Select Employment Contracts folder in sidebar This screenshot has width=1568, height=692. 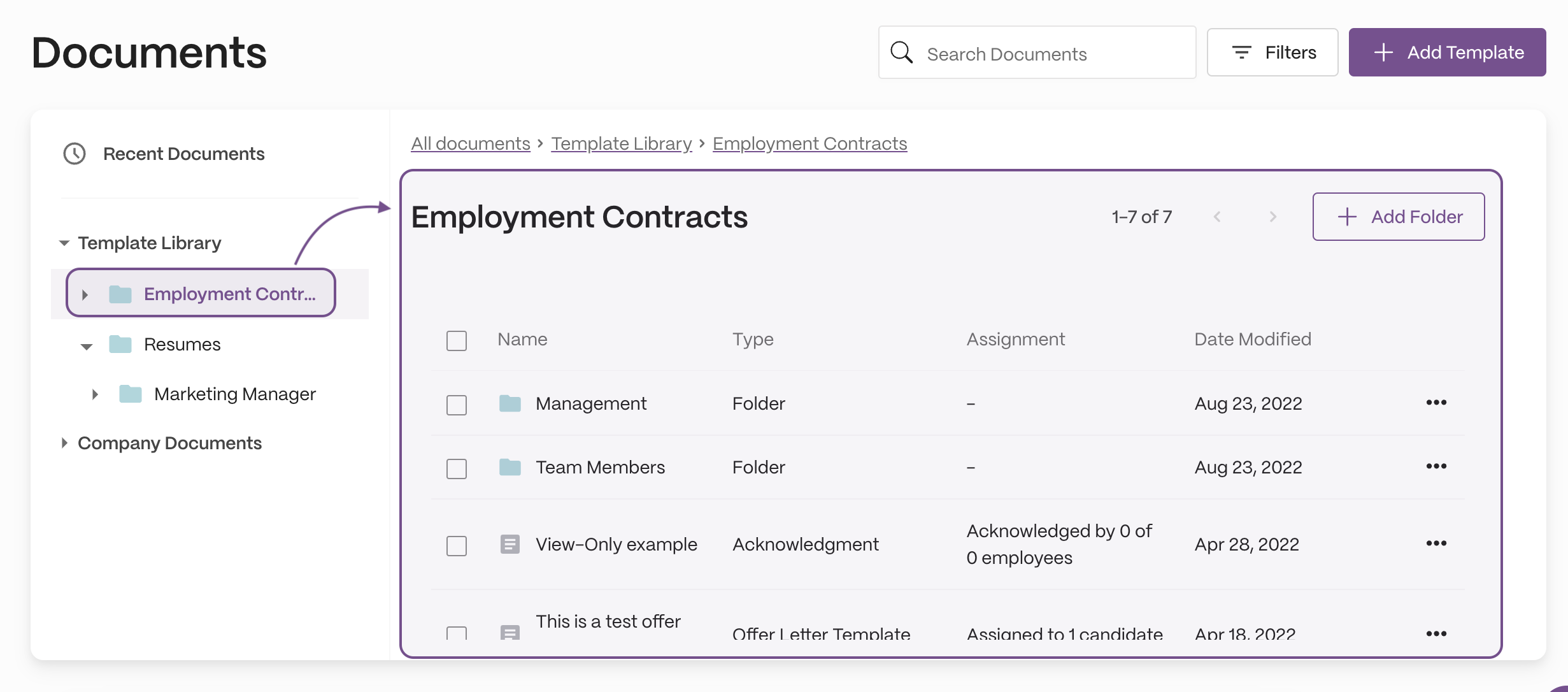click(201, 293)
